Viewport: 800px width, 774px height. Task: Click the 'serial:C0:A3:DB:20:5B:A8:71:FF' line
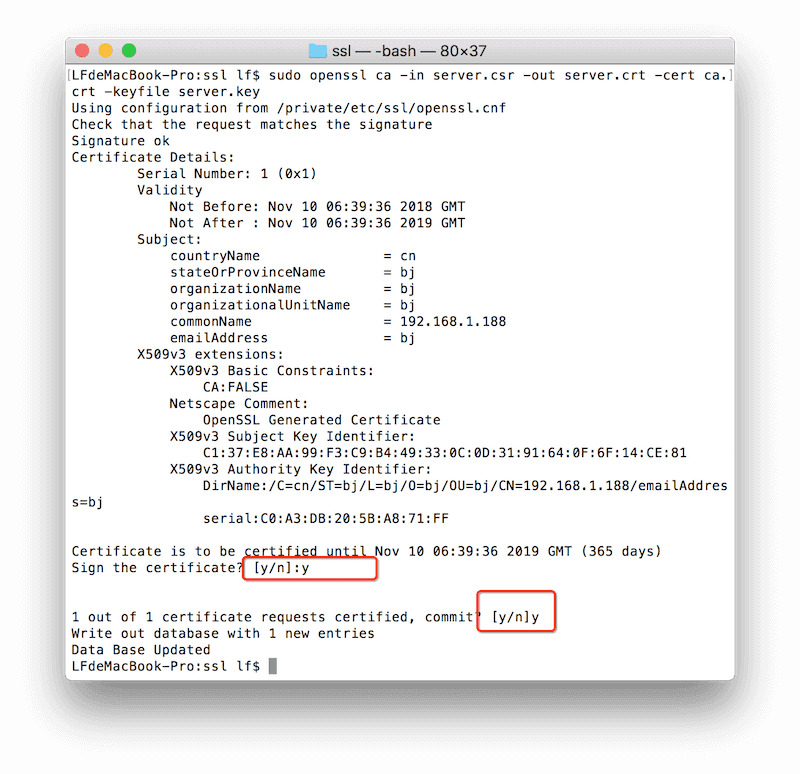click(x=326, y=519)
